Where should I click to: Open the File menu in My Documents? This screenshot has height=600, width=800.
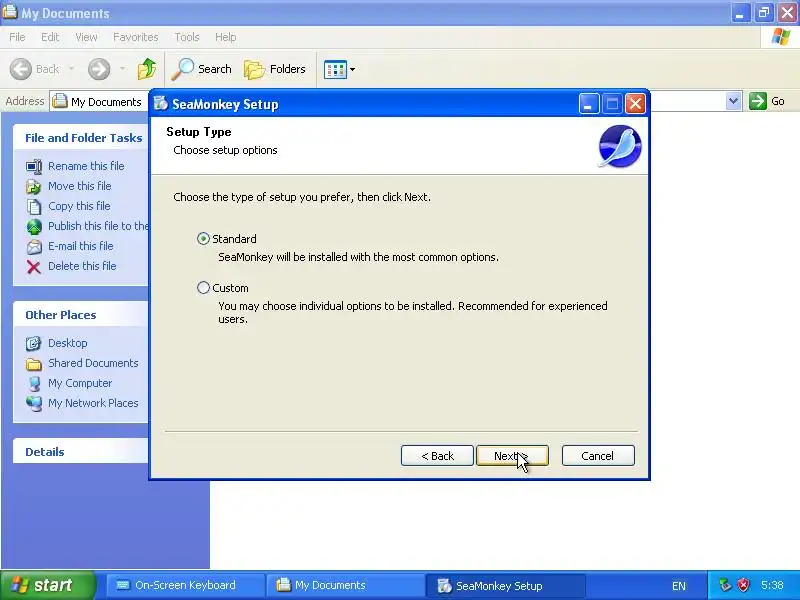pos(17,37)
